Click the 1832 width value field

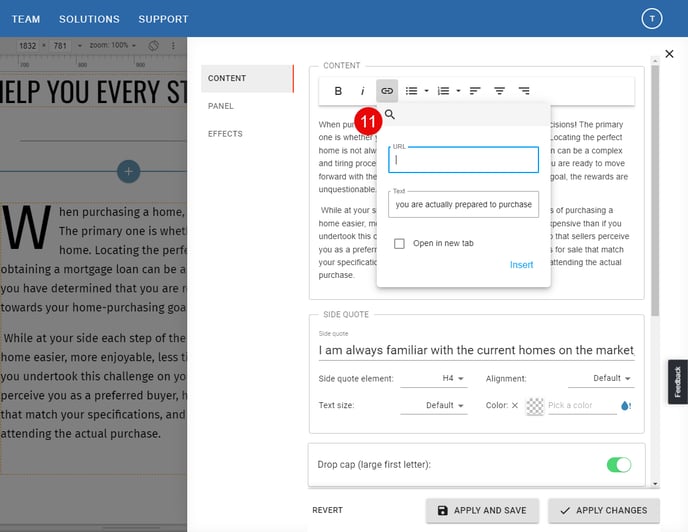(x=28, y=46)
